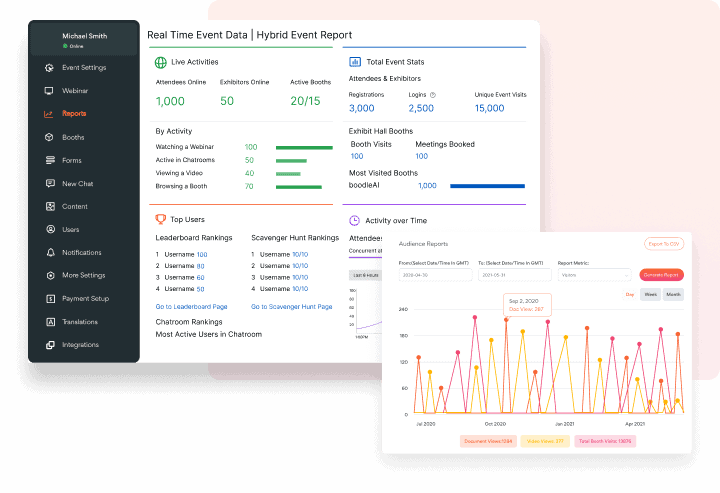Open the From date picker field
Viewport: 720px width, 493px height.
pos(434,274)
